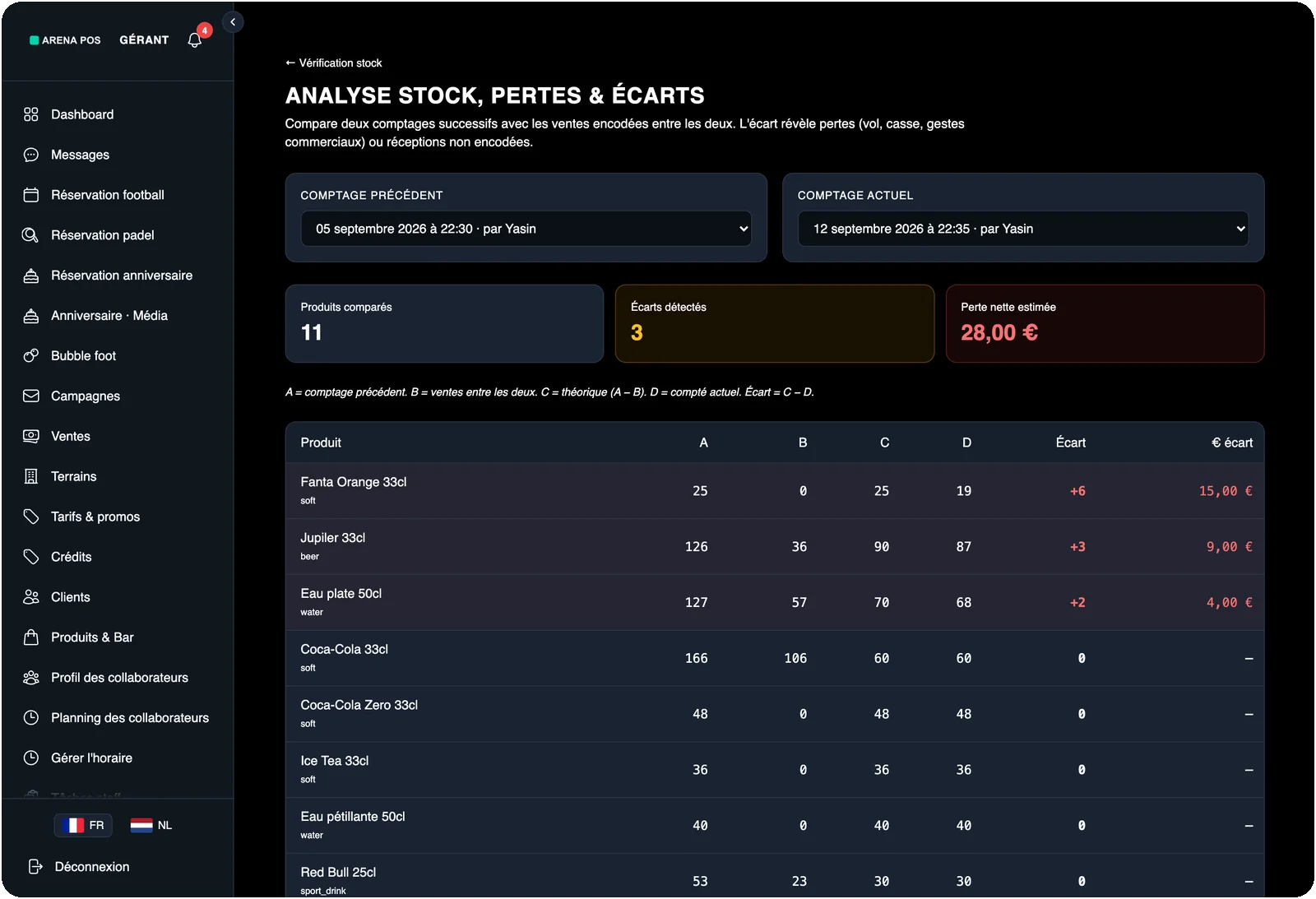Screen dimensions: 1316x899
Task: Click the 106 sales value for Coca-Cola
Action: pos(795,659)
